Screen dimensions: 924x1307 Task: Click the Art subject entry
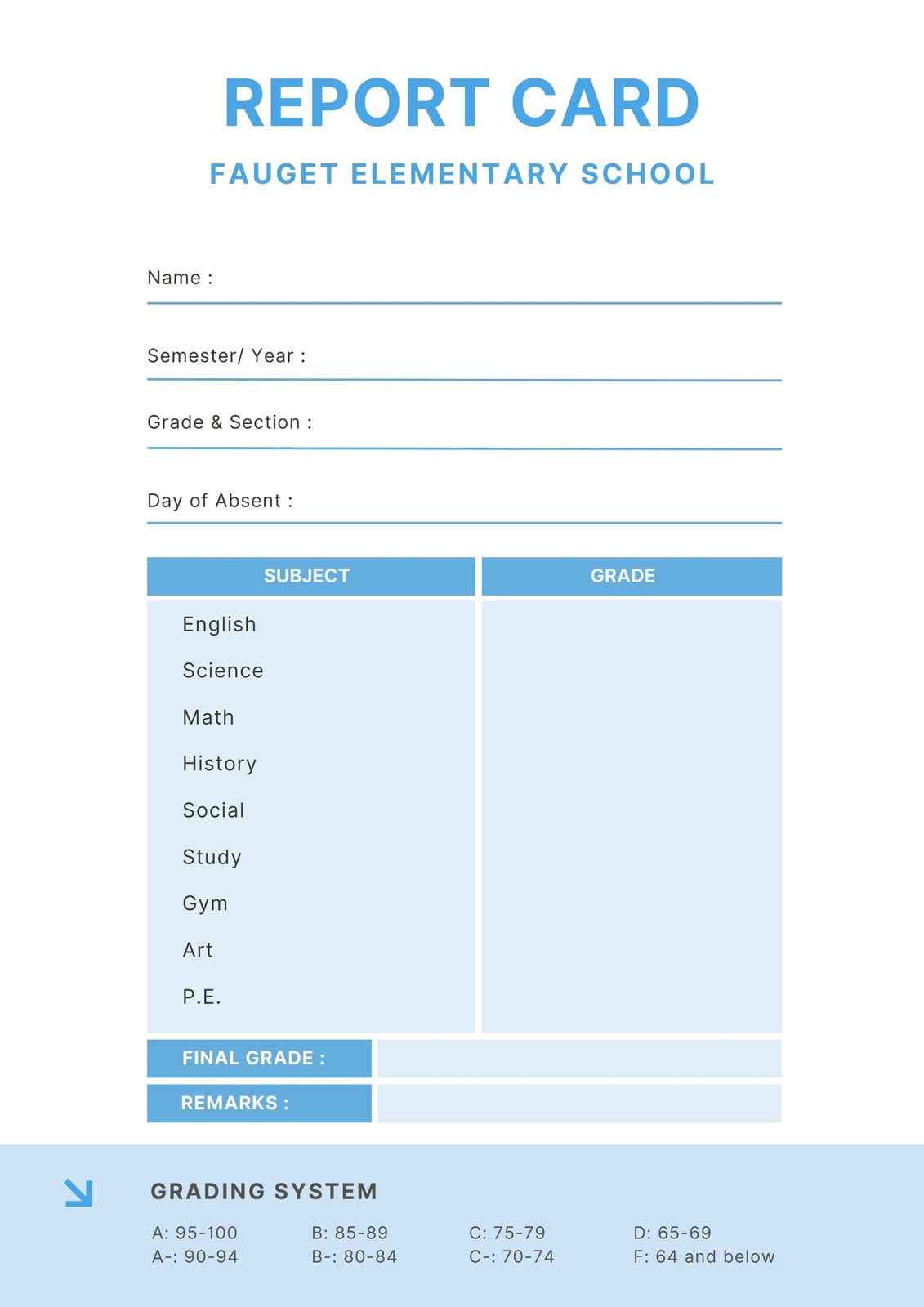click(198, 950)
